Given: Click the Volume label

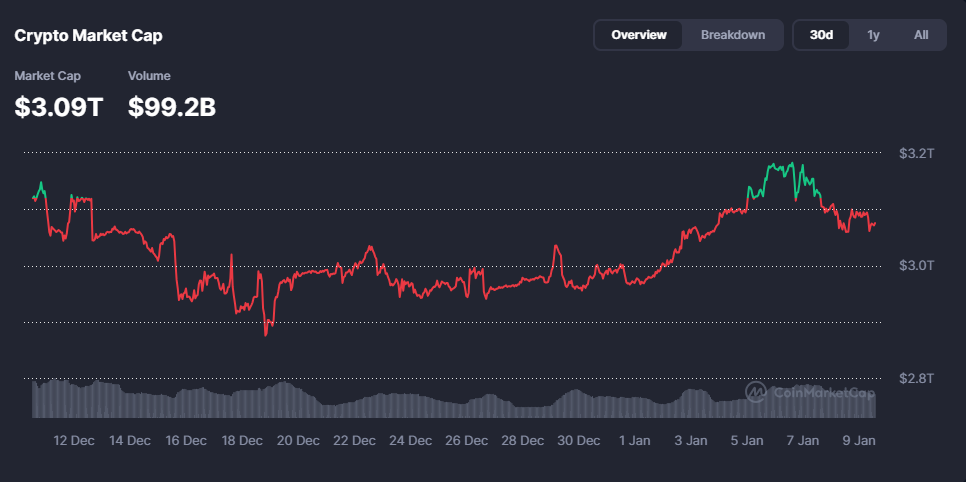Looking at the screenshot, I should point(149,76).
